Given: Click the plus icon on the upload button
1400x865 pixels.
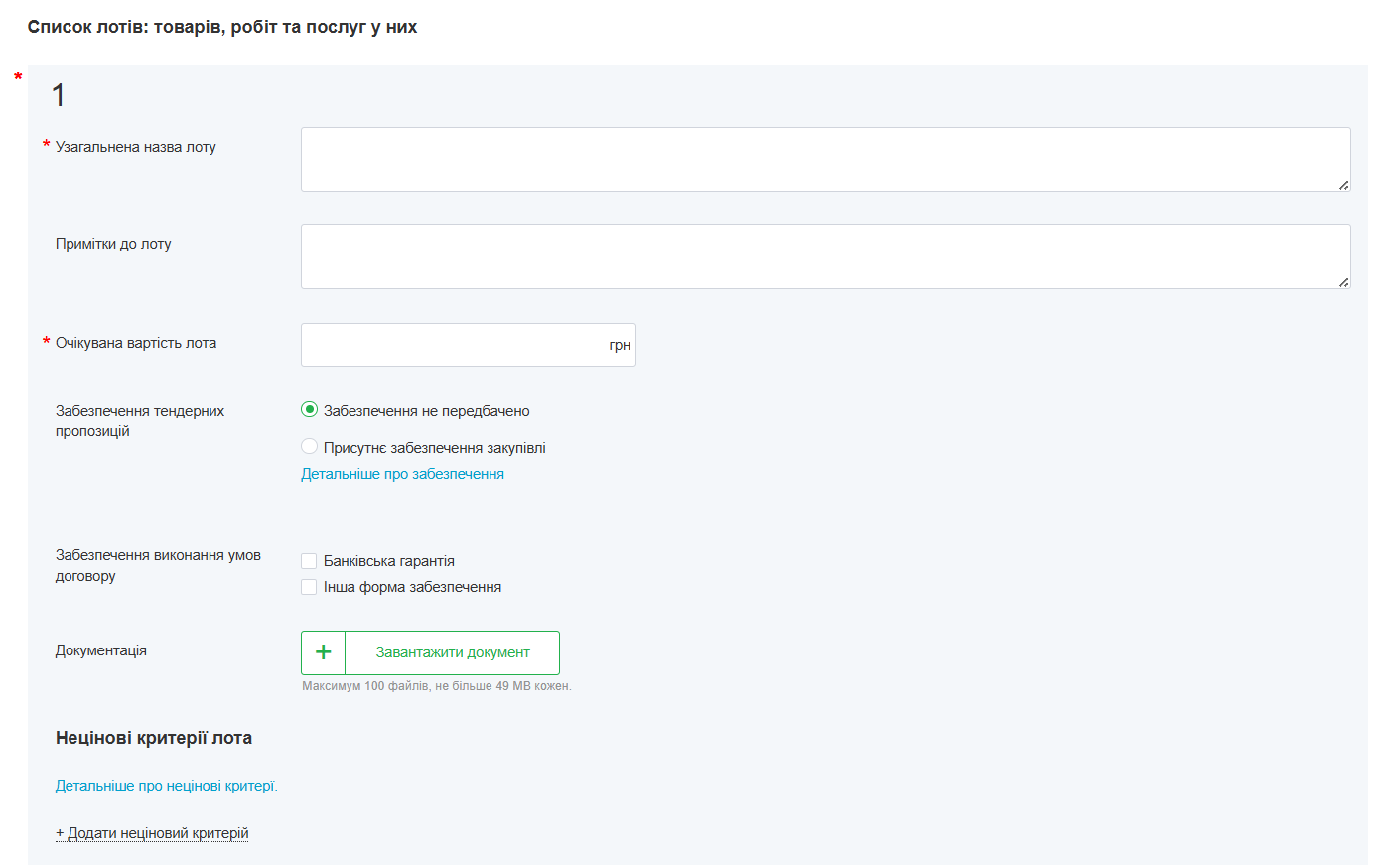Looking at the screenshot, I should [x=323, y=652].
